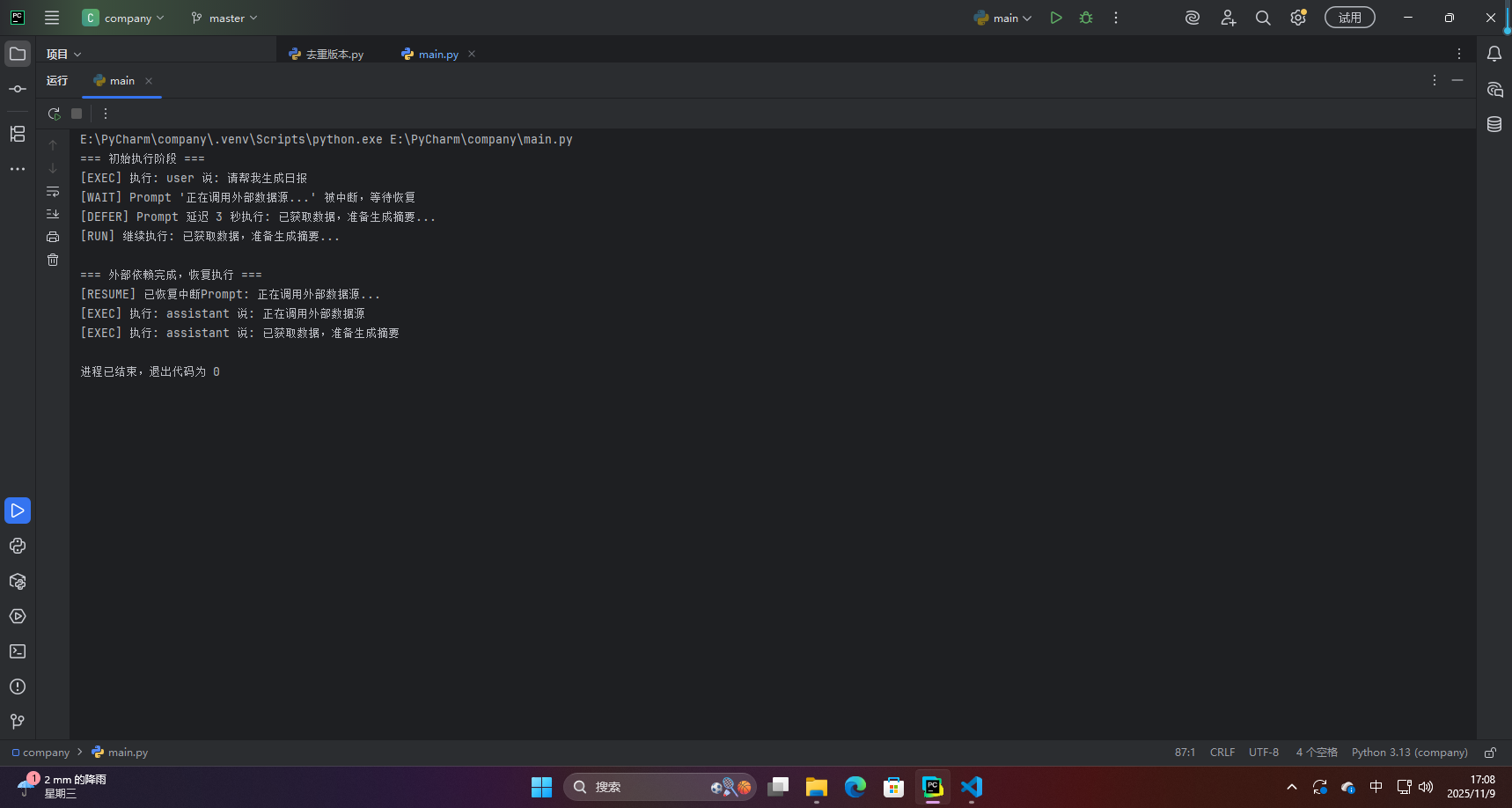The image size is (1512, 808).
Task: Debug main with the bug icon
Action: (x=1086, y=18)
